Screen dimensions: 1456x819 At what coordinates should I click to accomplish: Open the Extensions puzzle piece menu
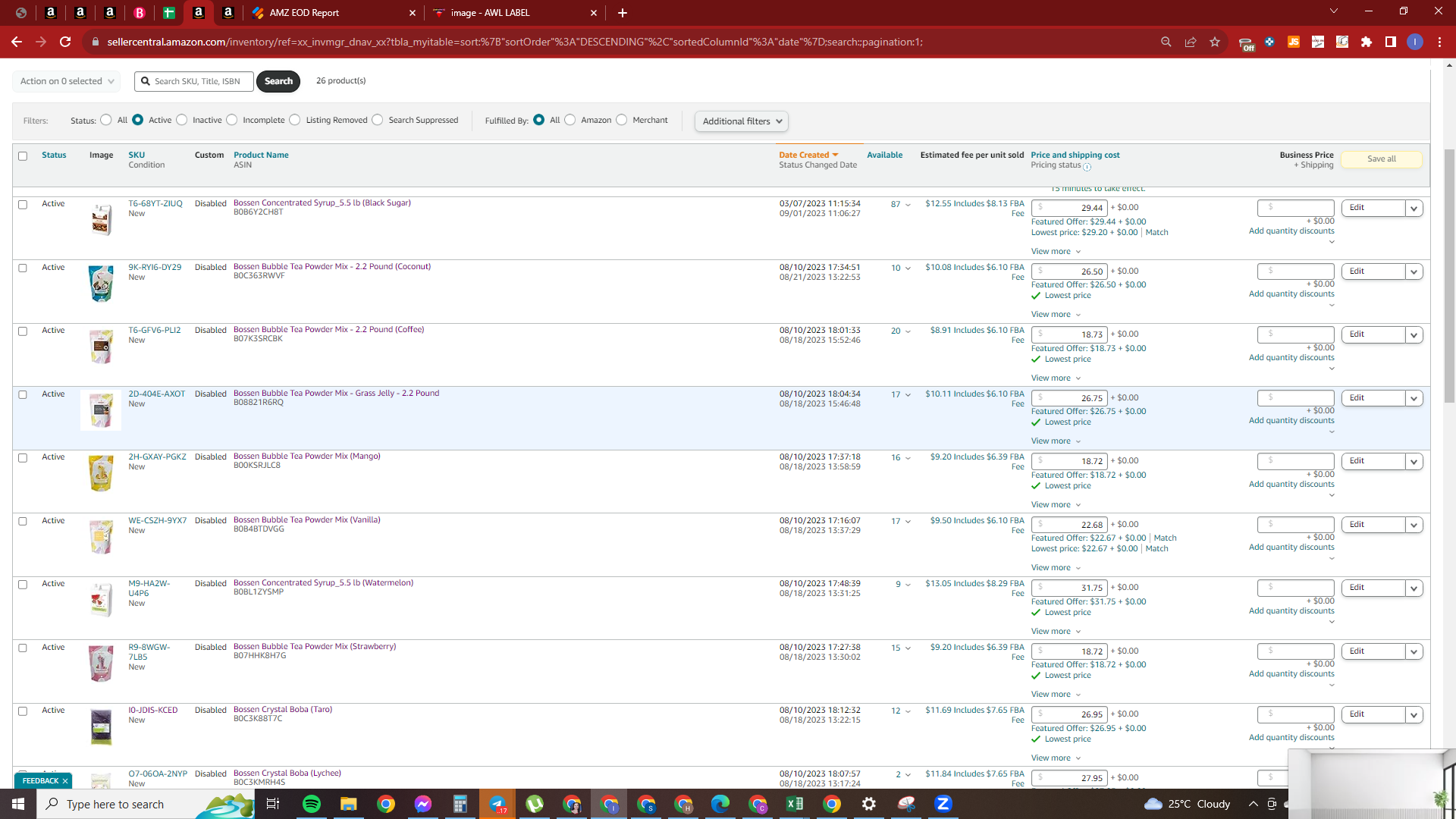1367,42
